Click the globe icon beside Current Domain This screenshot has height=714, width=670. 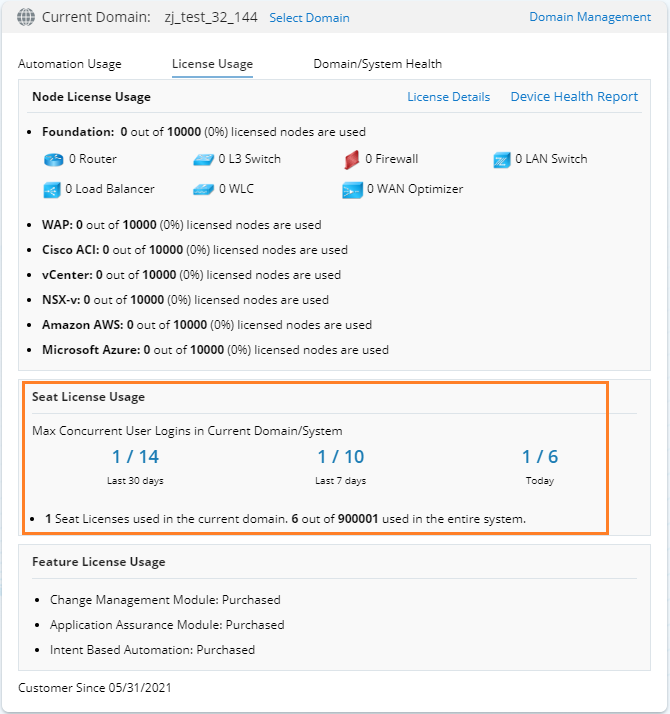click(x=26, y=17)
